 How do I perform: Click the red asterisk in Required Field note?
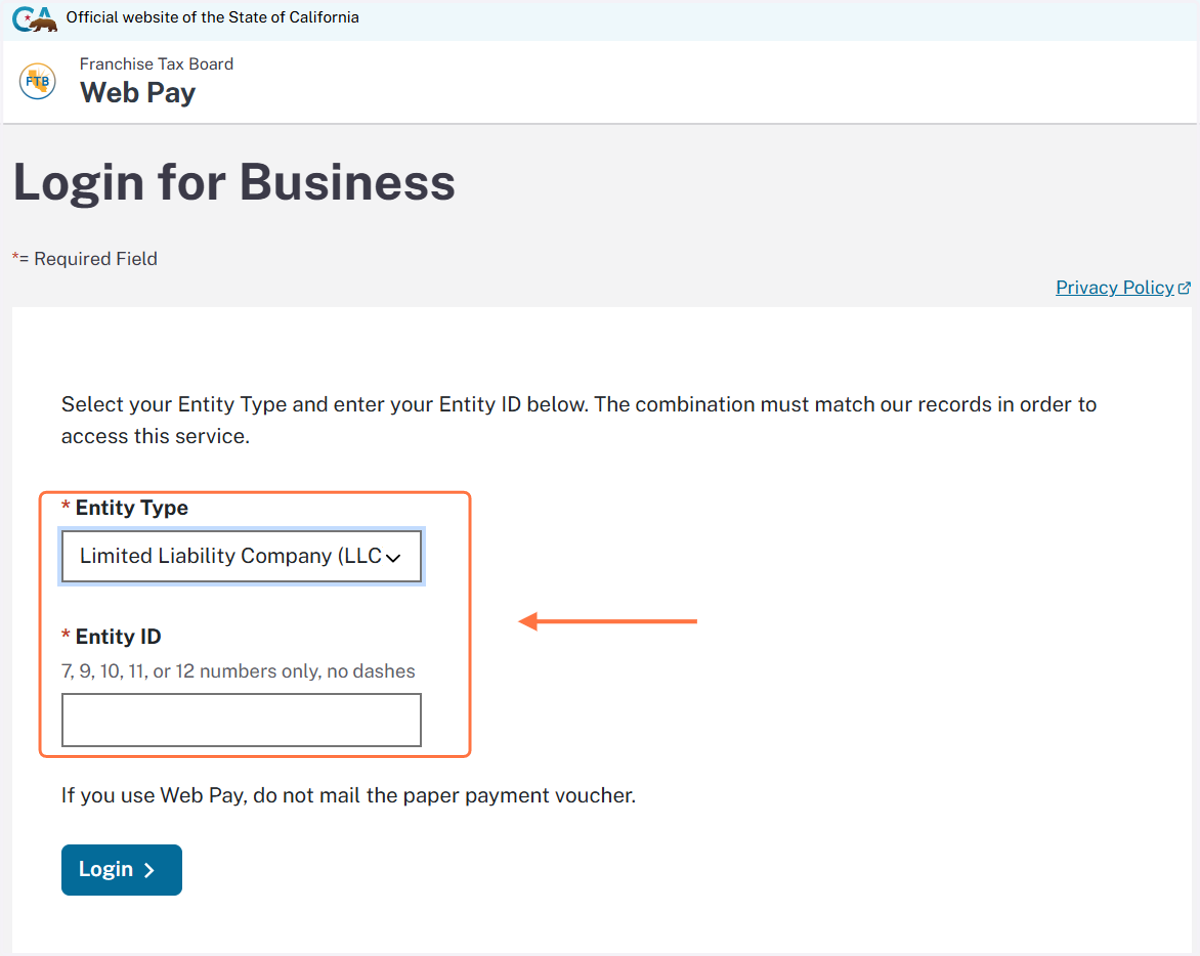click(x=16, y=257)
